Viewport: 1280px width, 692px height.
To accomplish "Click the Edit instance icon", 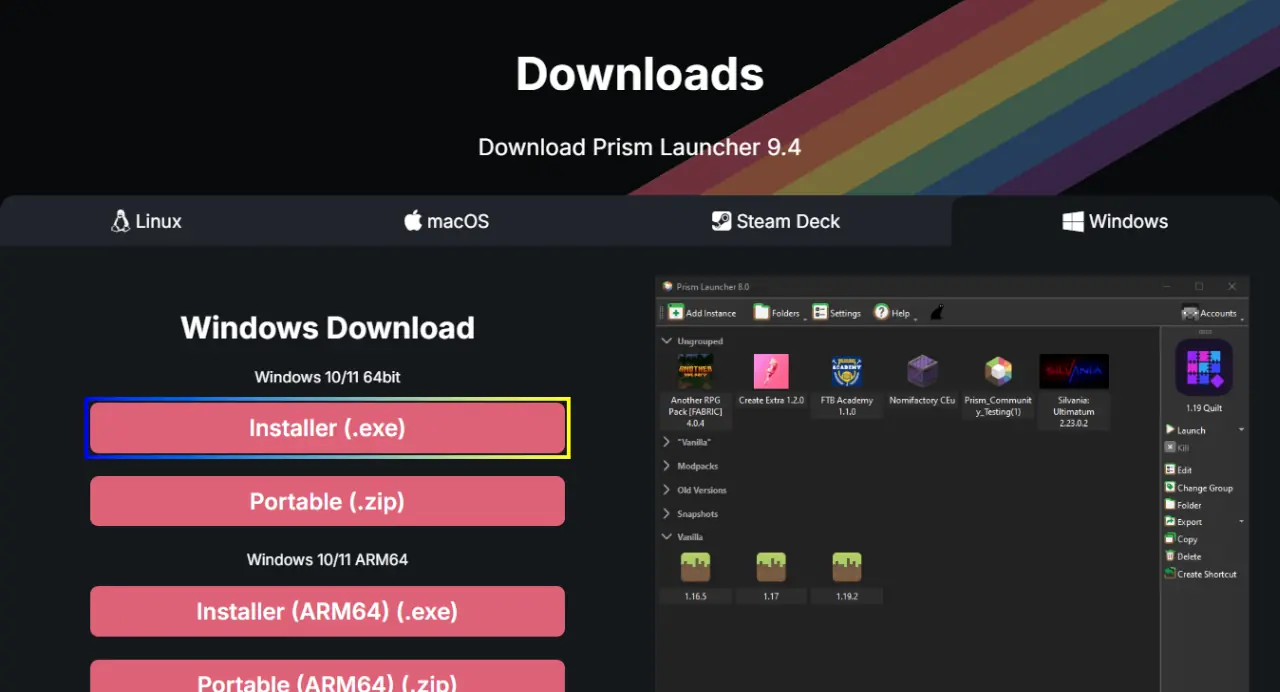I will [1170, 470].
